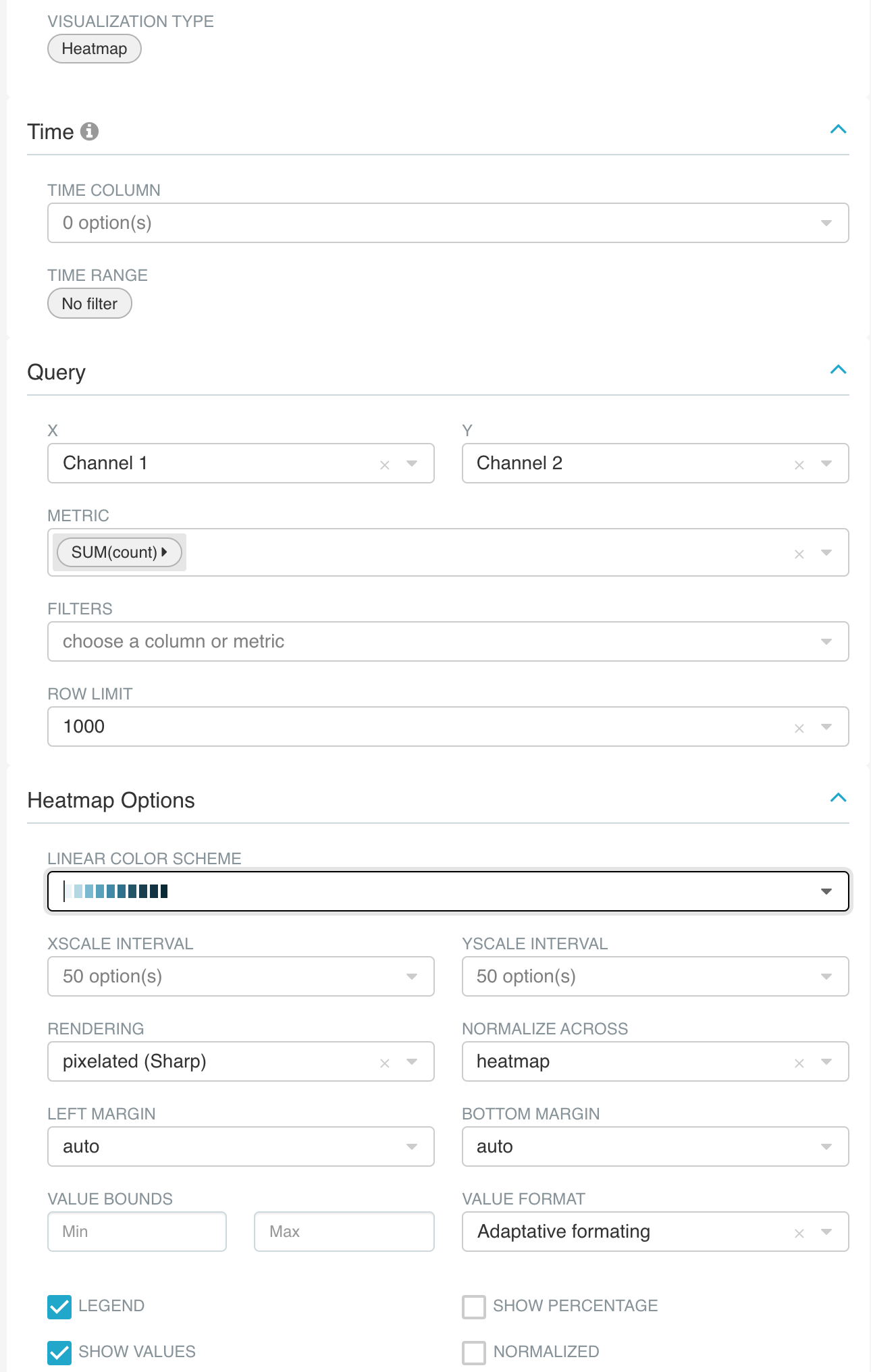Click the Time section info icon
The image size is (871, 1372).
point(89,131)
